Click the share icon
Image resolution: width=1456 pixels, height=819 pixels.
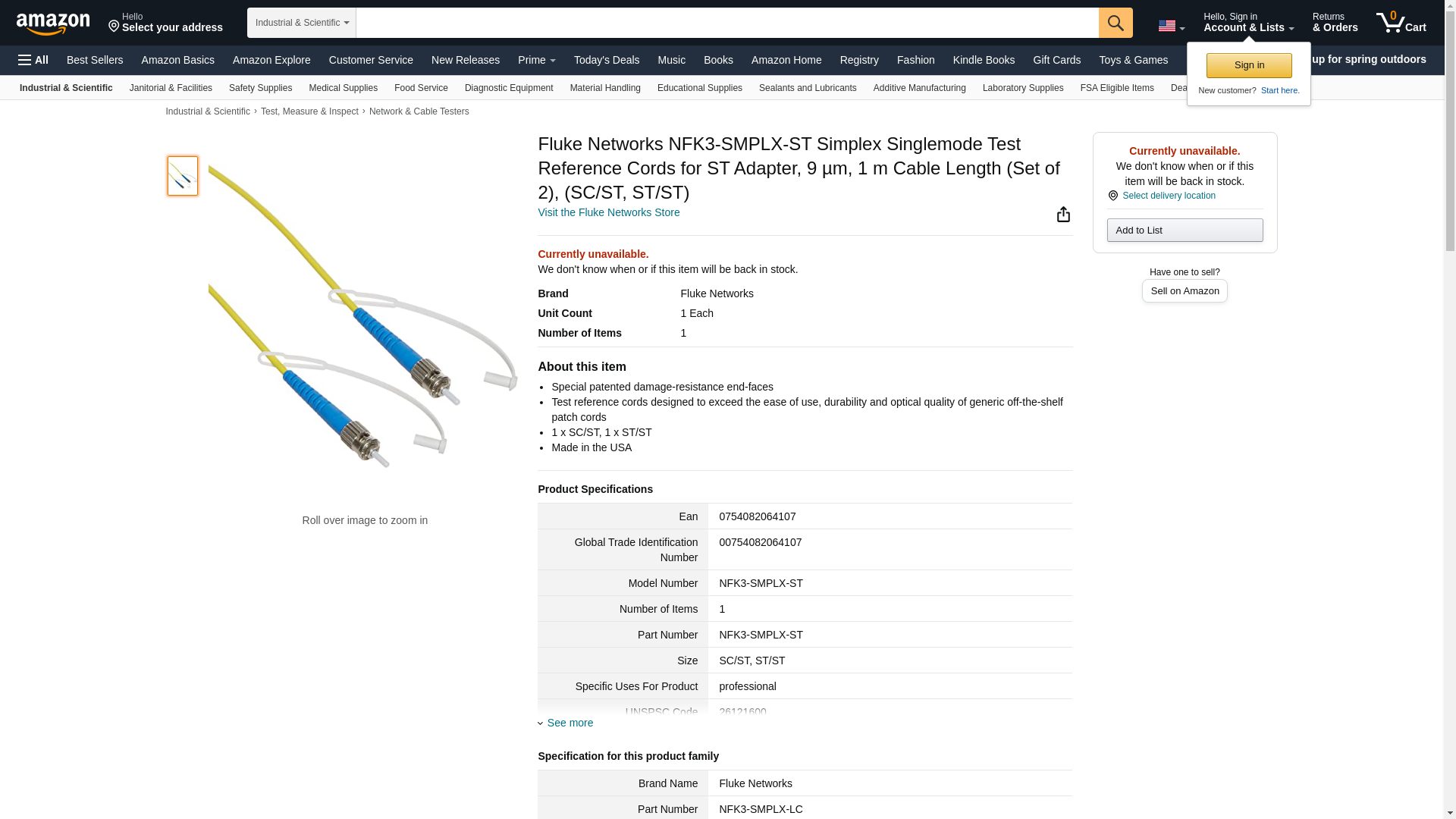coord(1063,215)
